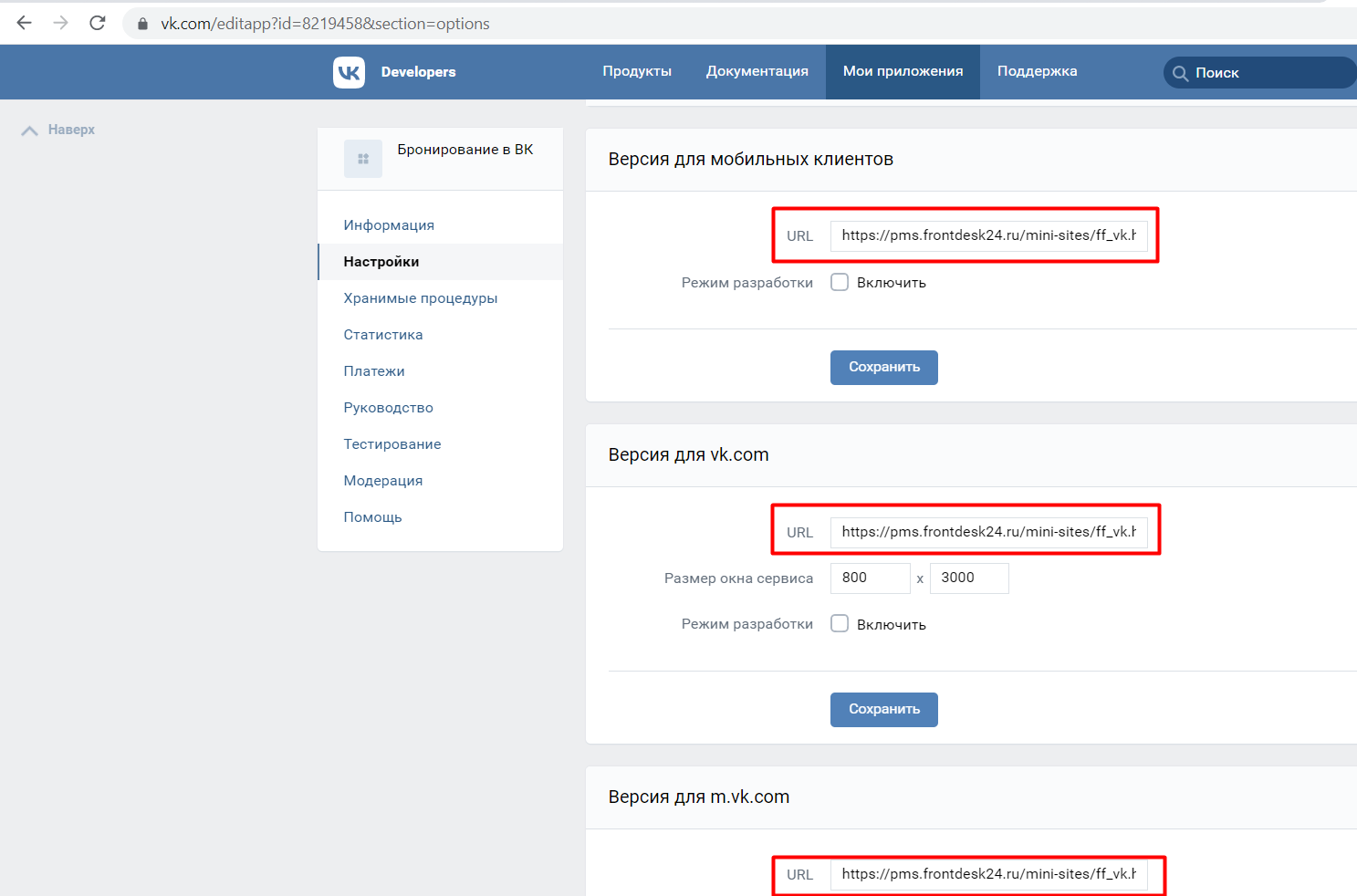This screenshot has height=896, width=1357.
Task: Click the browser address bar URL
Action: pyautogui.click(x=325, y=24)
